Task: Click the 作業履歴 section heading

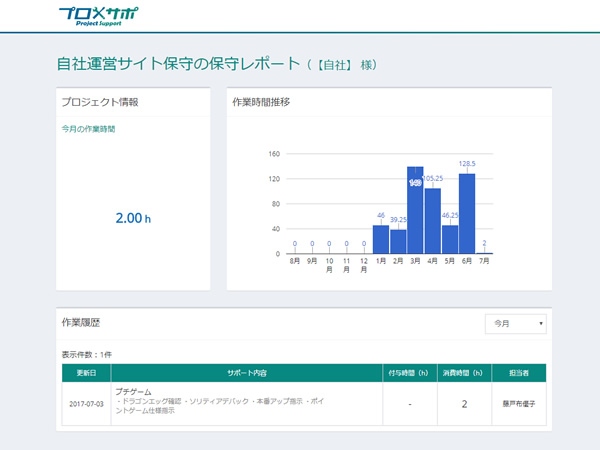Action: 81,323
